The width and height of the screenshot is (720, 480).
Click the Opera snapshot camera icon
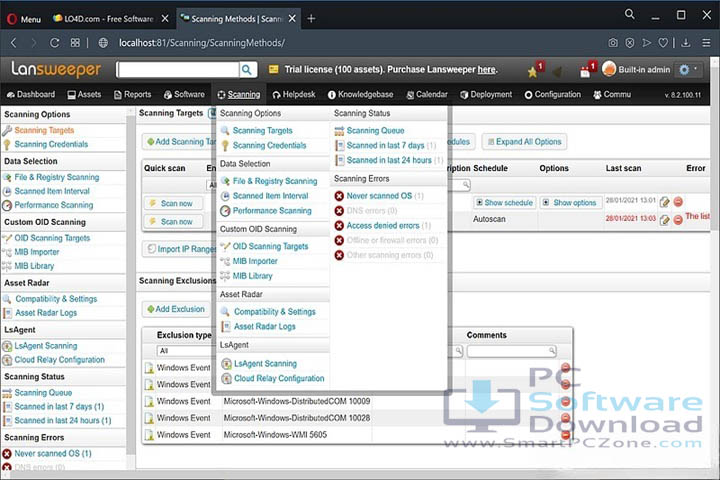click(613, 43)
